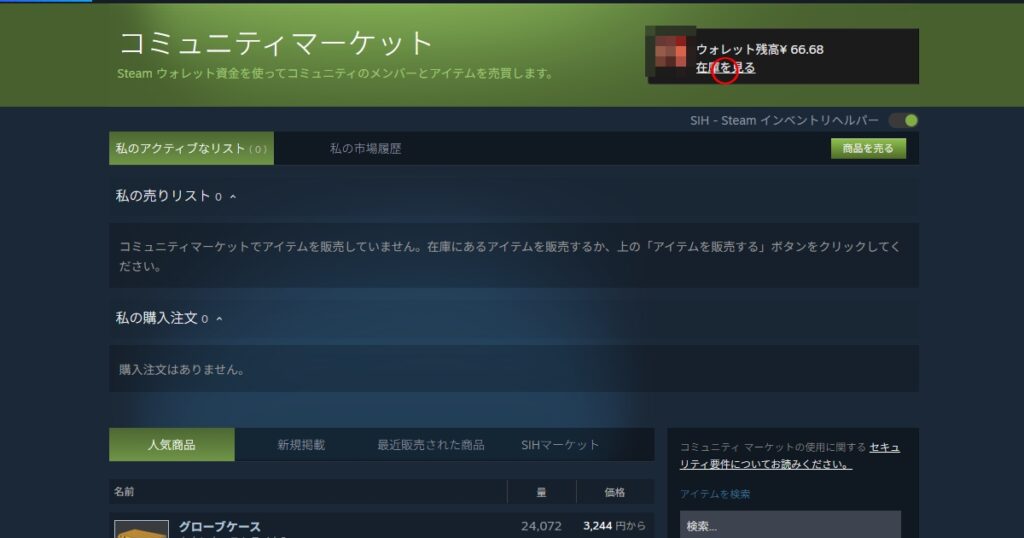The width and height of the screenshot is (1024, 538).
Task: Open the グローブケース item name
Action: (x=219, y=527)
